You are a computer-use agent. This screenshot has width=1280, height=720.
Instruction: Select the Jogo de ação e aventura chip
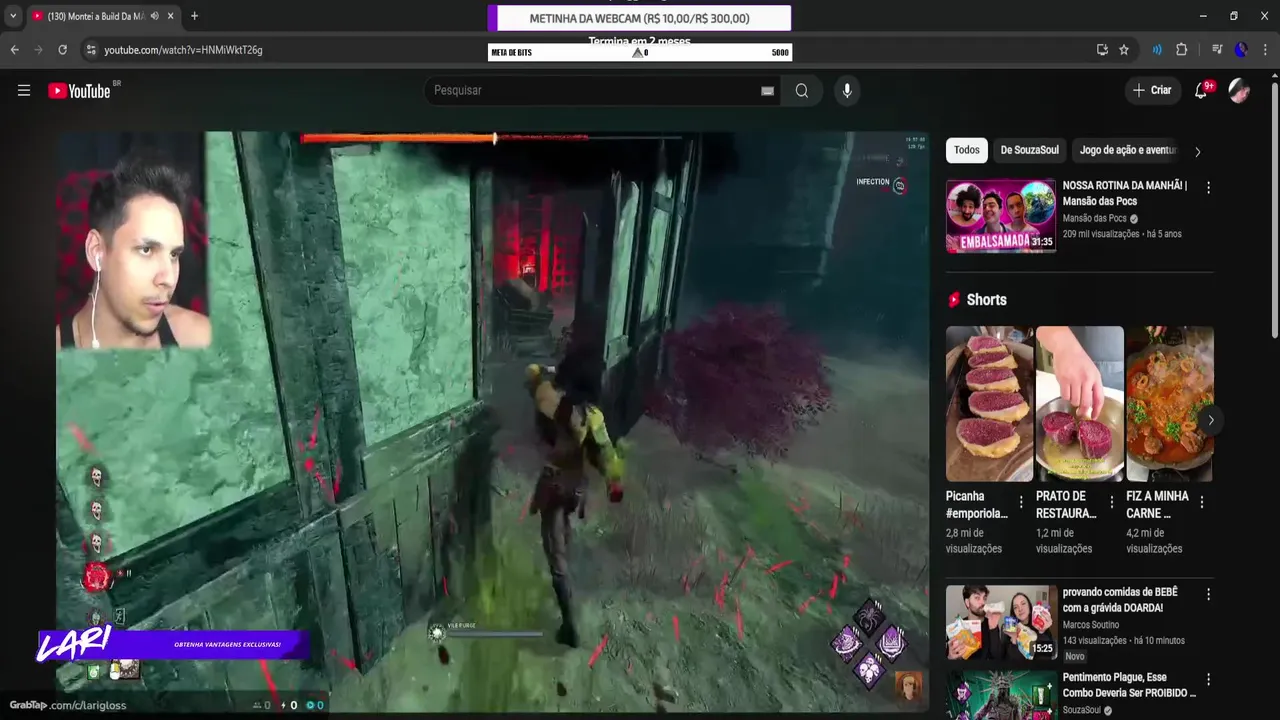pos(1128,150)
